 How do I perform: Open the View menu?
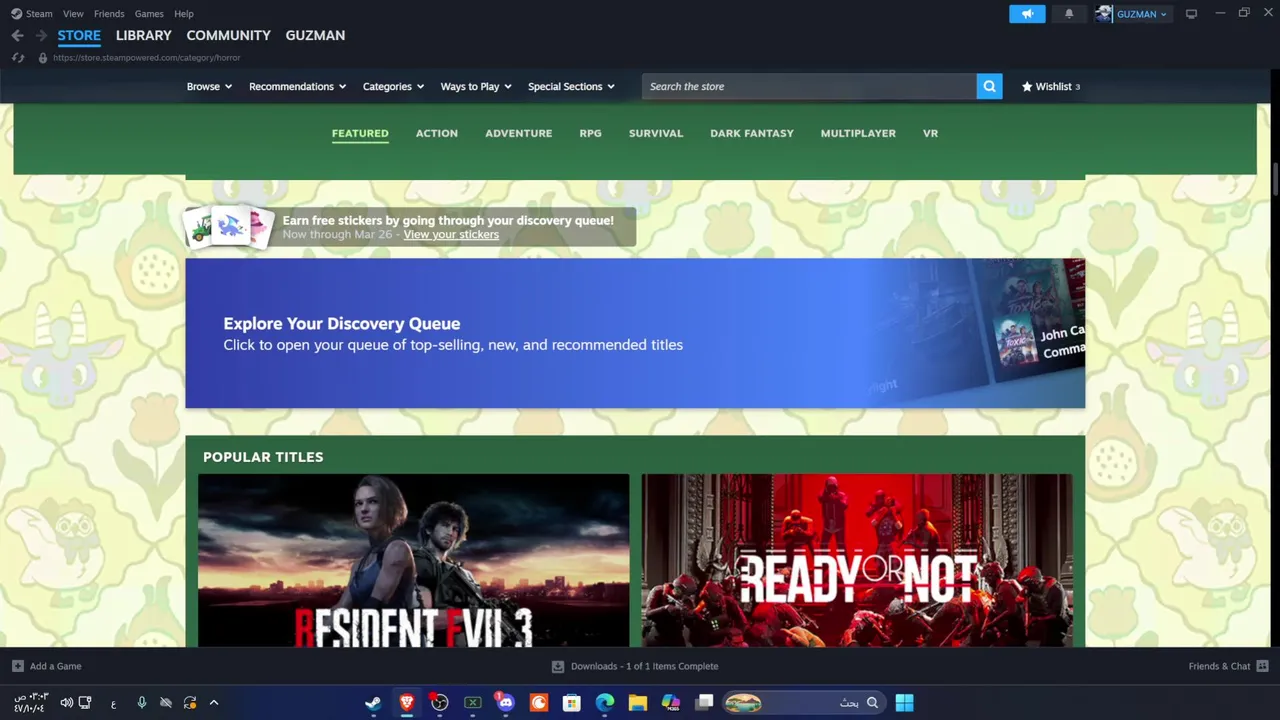(x=73, y=14)
